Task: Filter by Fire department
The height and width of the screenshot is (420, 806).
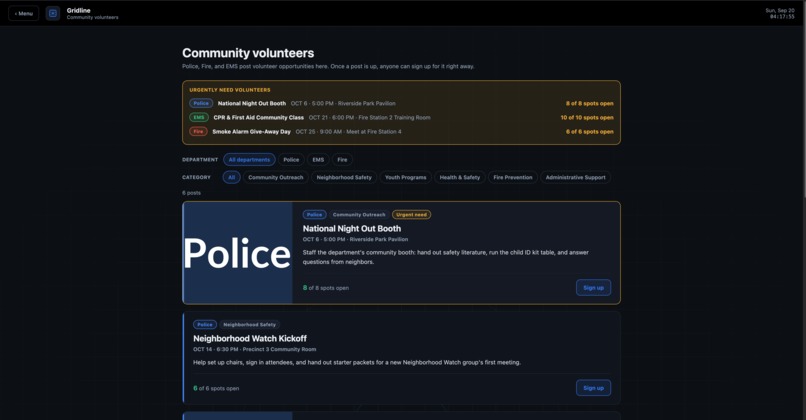Action: (x=342, y=160)
